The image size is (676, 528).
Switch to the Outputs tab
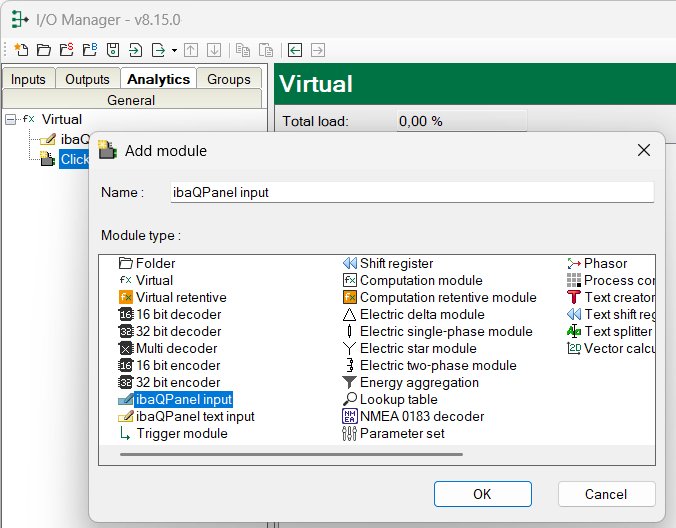point(87,79)
